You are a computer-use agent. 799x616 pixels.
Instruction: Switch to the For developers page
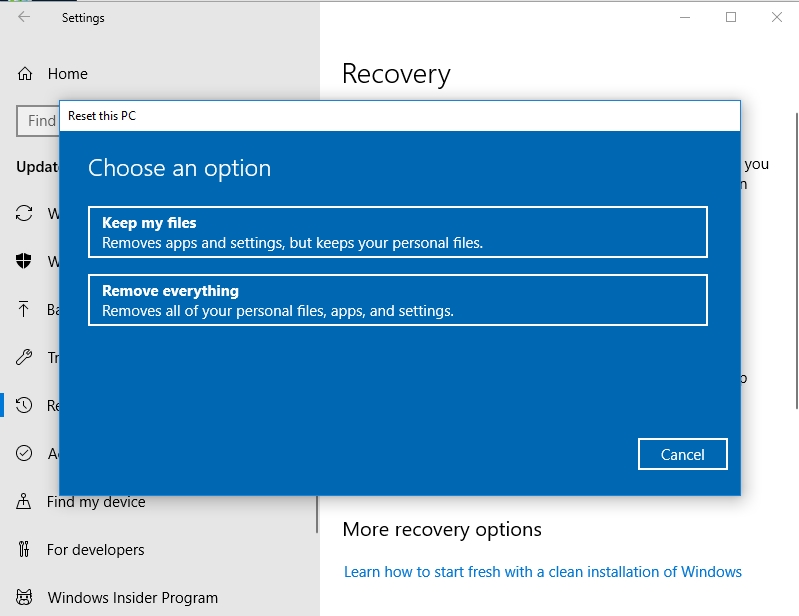point(95,550)
